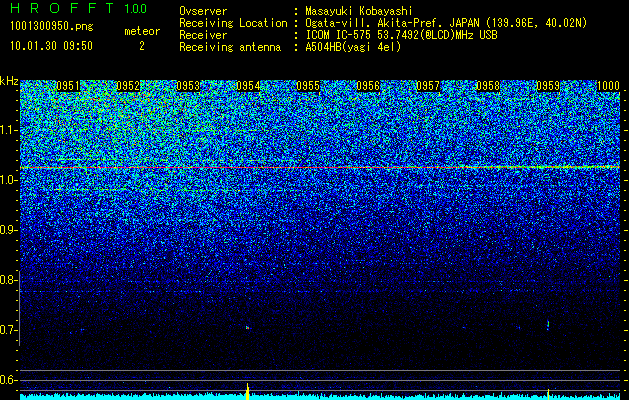Click the Receiving antenna label
This screenshot has height=400, width=629.
[x=230, y=47]
